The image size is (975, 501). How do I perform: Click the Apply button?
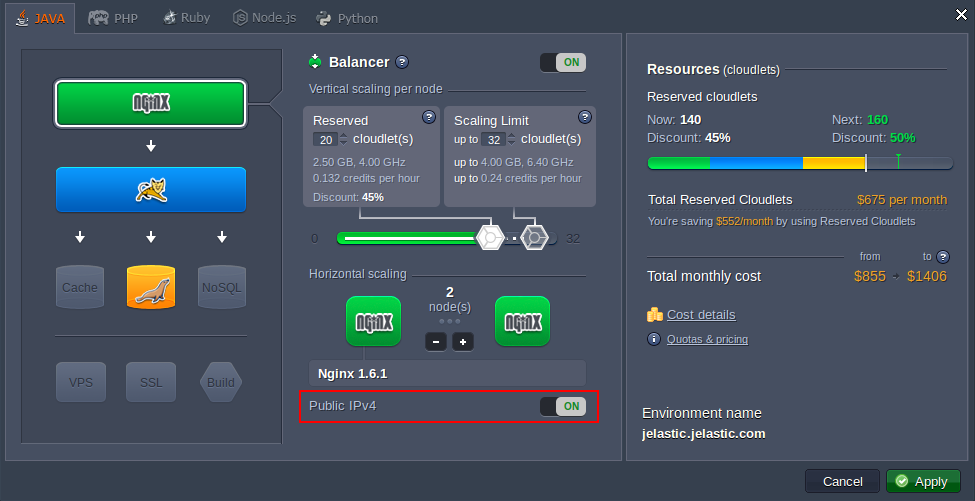coord(923,482)
